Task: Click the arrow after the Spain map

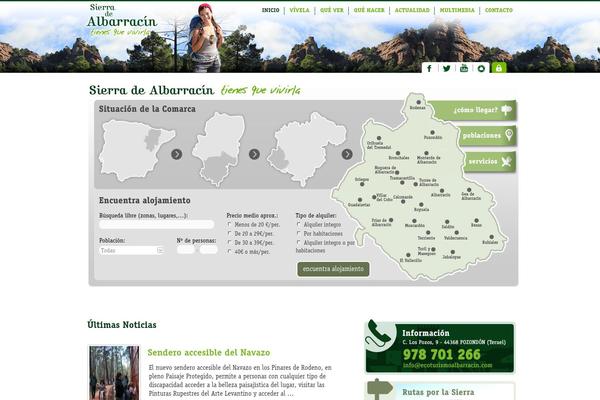Action: point(176,154)
